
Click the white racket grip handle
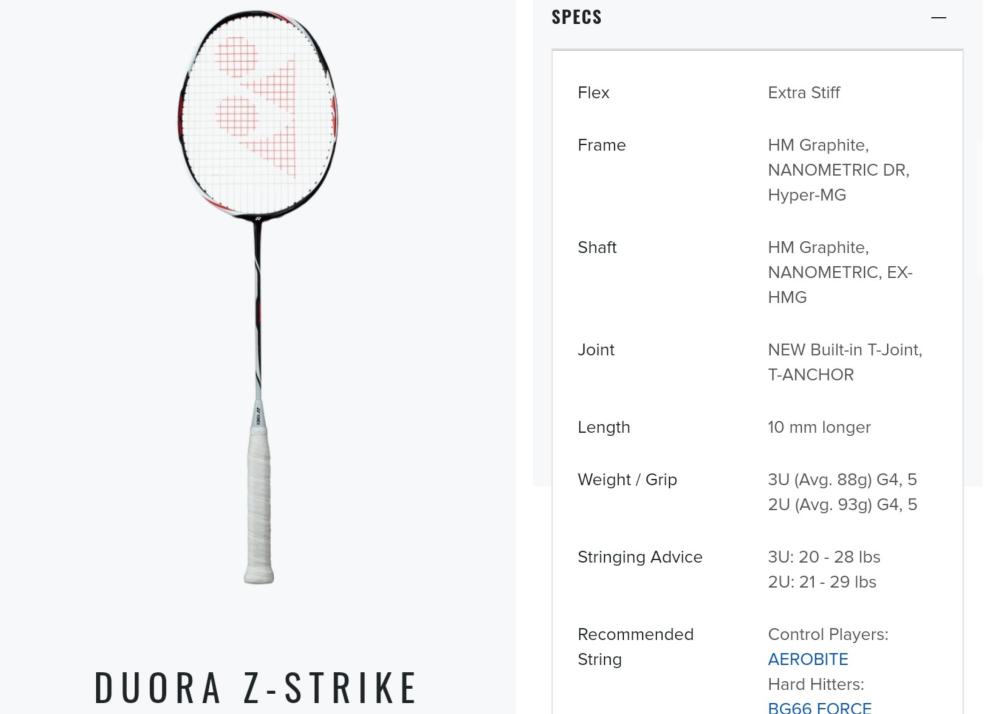point(259,505)
